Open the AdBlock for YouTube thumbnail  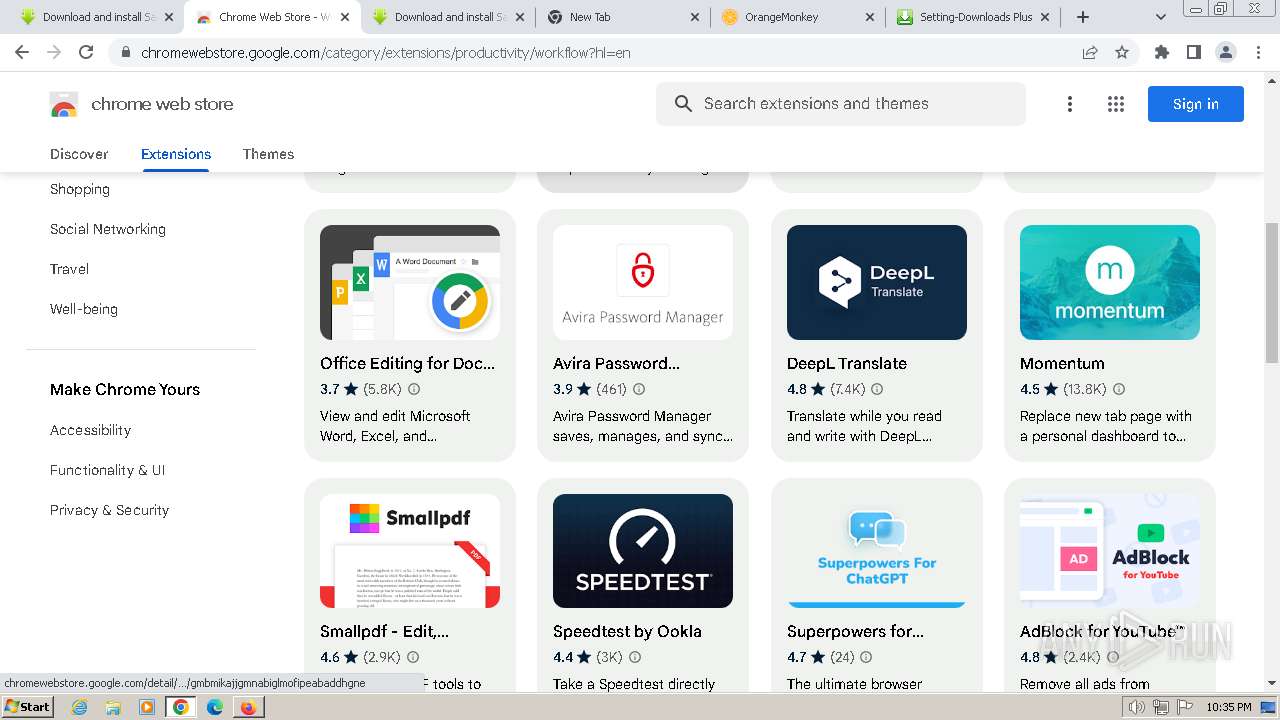pos(1110,551)
